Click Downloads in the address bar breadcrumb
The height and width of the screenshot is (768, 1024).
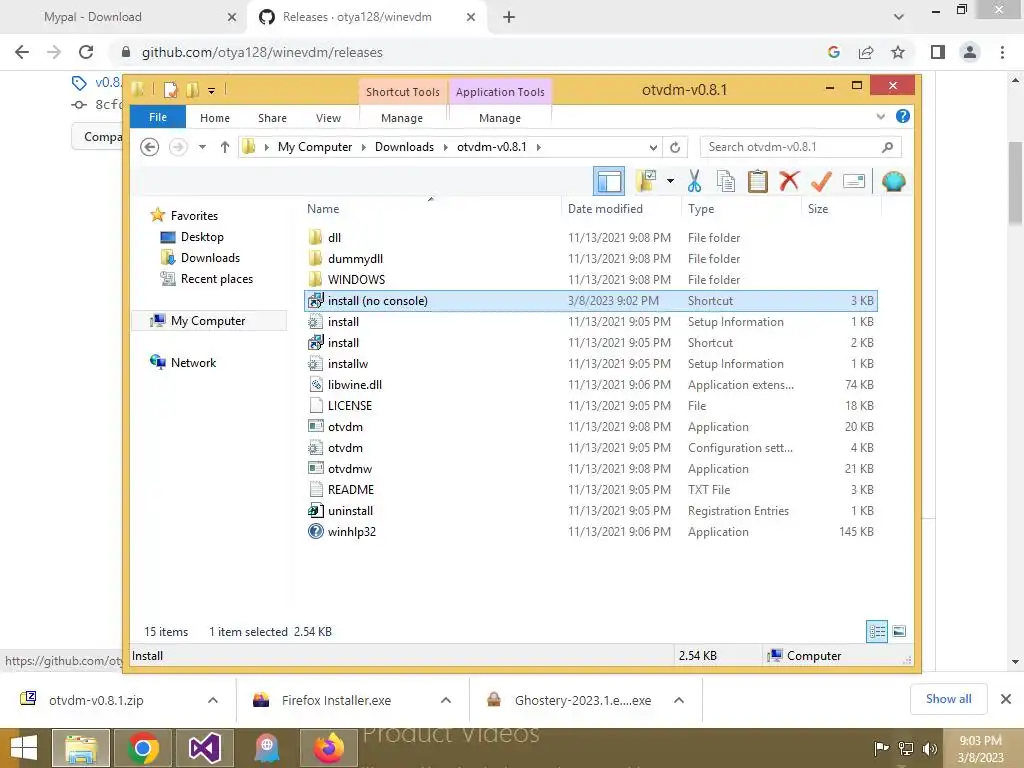click(x=404, y=147)
